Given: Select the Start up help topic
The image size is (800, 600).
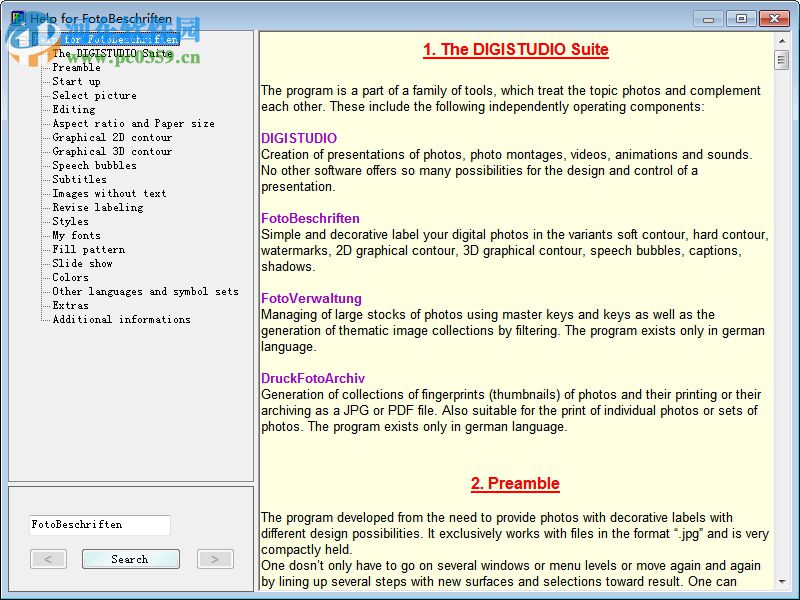Looking at the screenshot, I should point(76,82).
